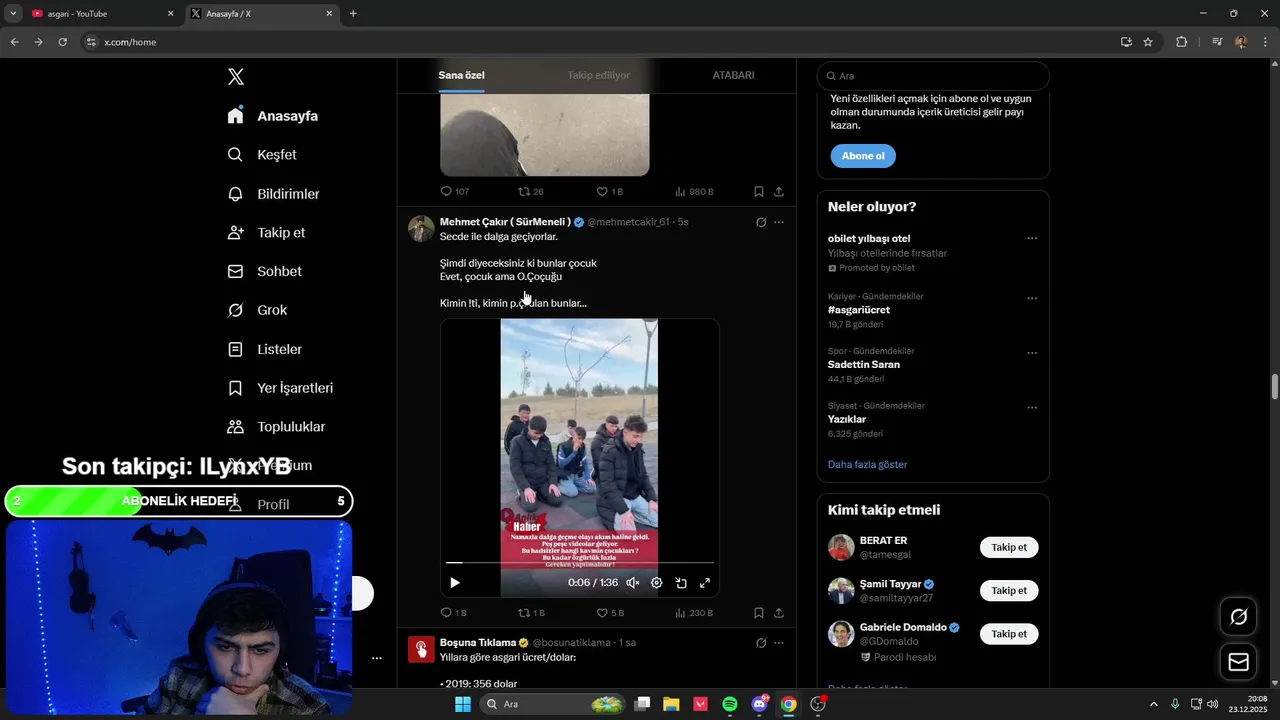Enter video fullscreen
Image resolution: width=1280 pixels, height=720 pixels.
click(705, 583)
